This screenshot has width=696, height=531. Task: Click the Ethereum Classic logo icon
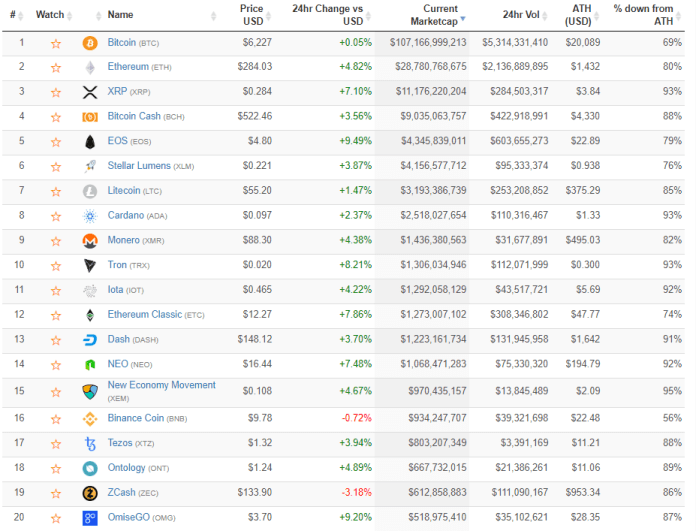pyautogui.click(x=90, y=315)
